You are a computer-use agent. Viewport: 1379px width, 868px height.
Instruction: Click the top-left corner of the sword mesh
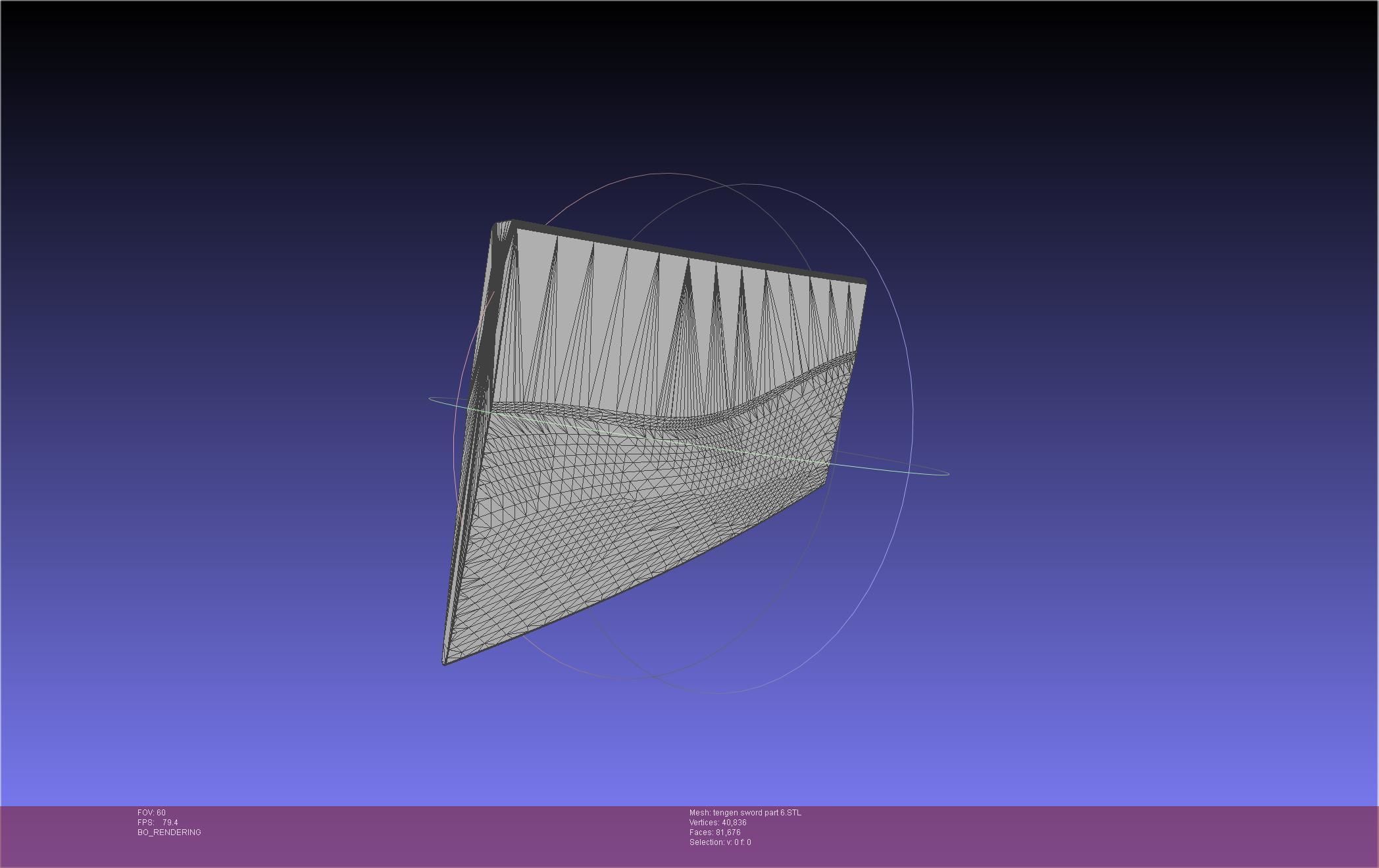click(497, 226)
